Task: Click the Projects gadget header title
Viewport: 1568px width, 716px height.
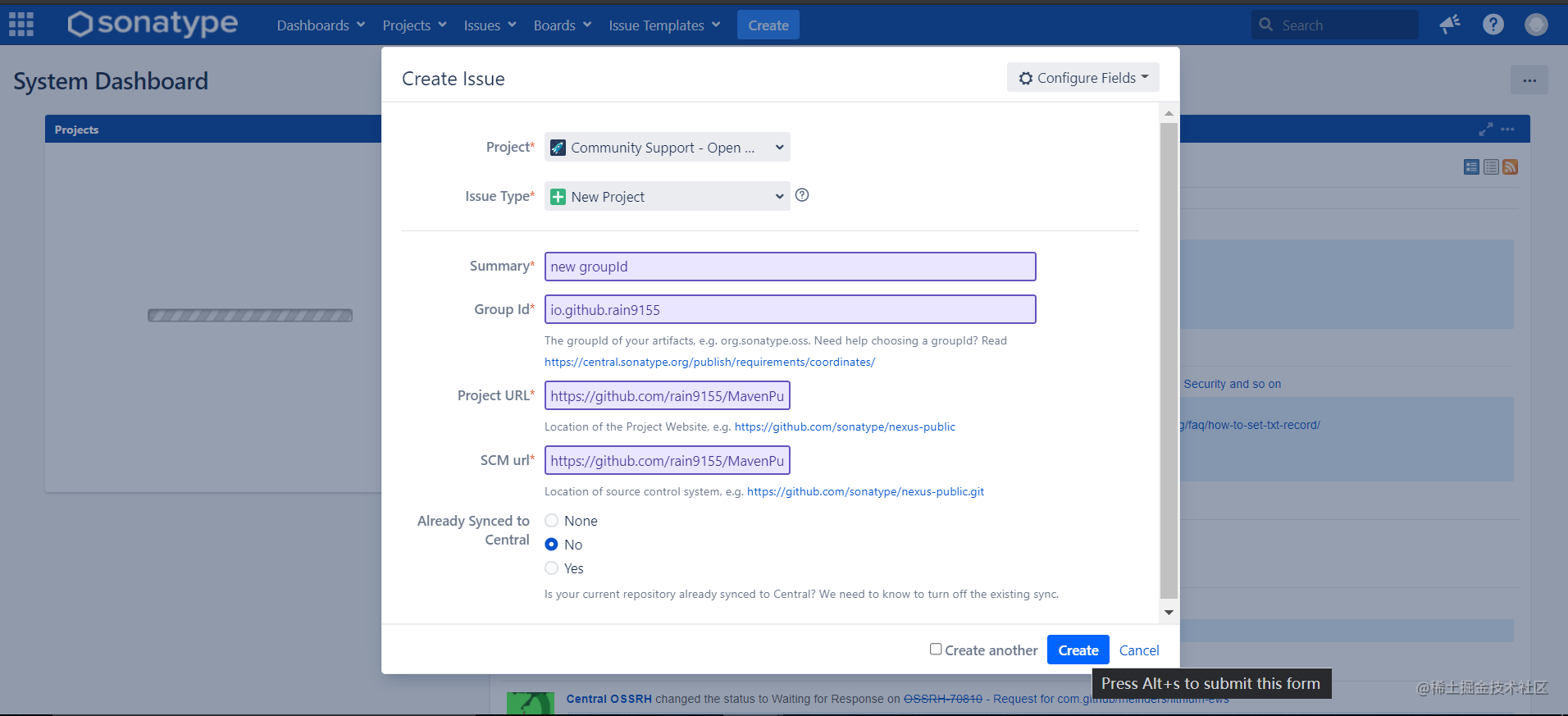Action: coord(76,130)
